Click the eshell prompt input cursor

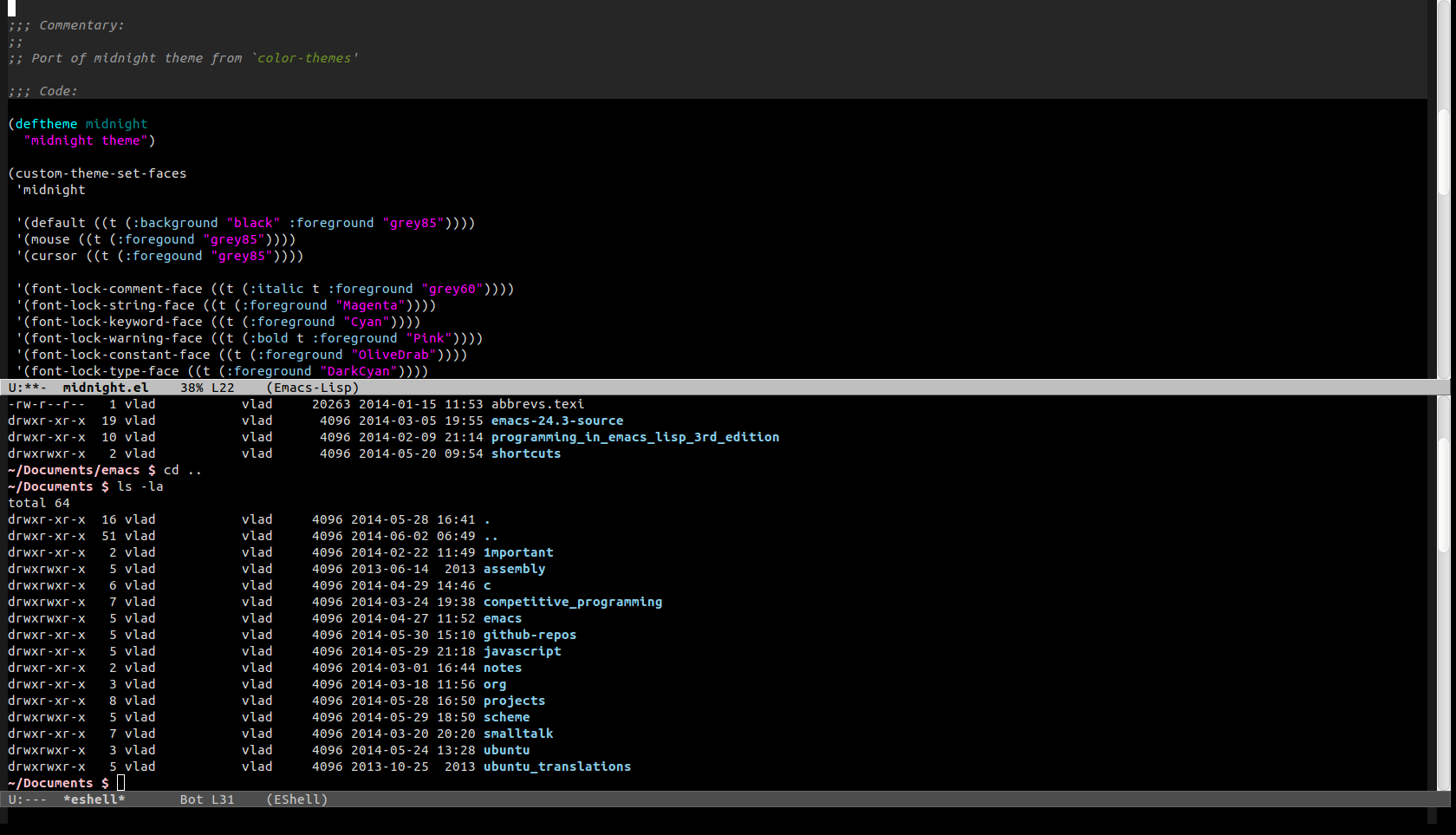[x=121, y=783]
